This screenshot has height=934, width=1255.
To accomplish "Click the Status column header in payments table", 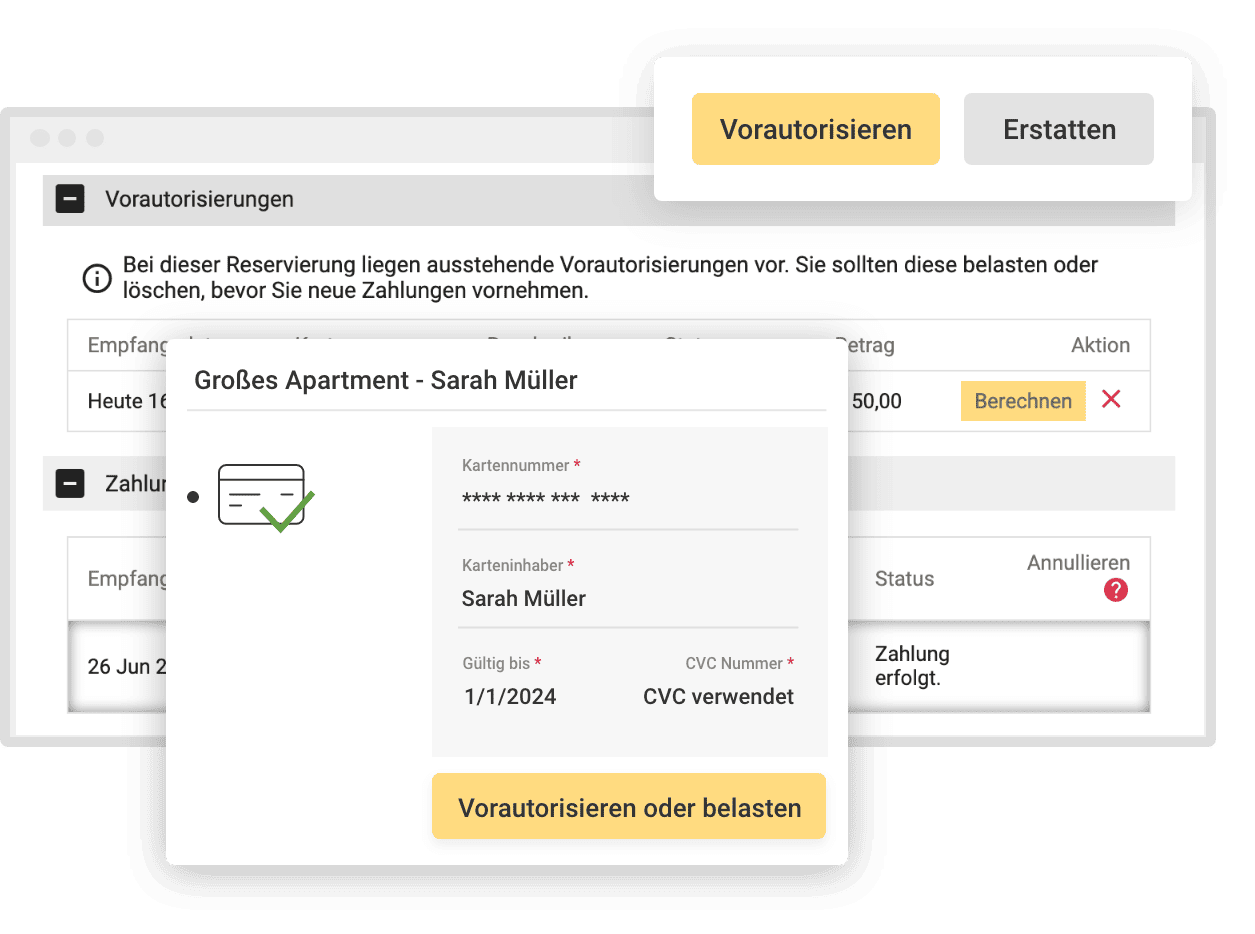I will tap(904, 578).
